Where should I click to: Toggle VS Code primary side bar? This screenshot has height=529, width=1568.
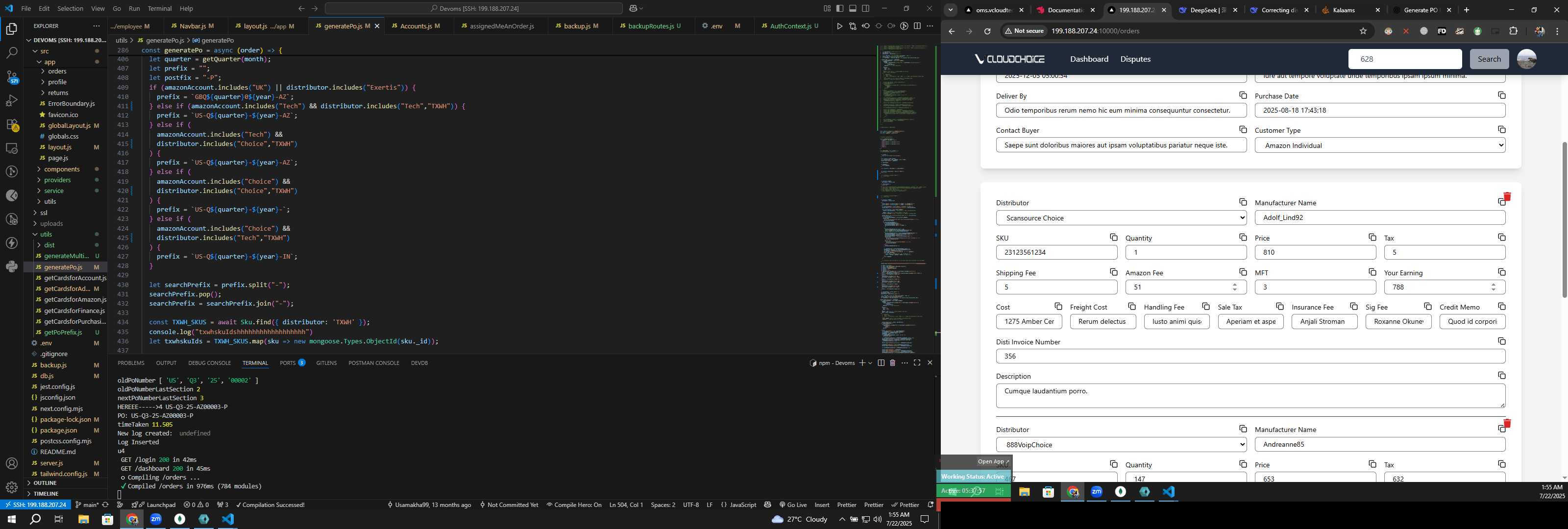click(839, 8)
